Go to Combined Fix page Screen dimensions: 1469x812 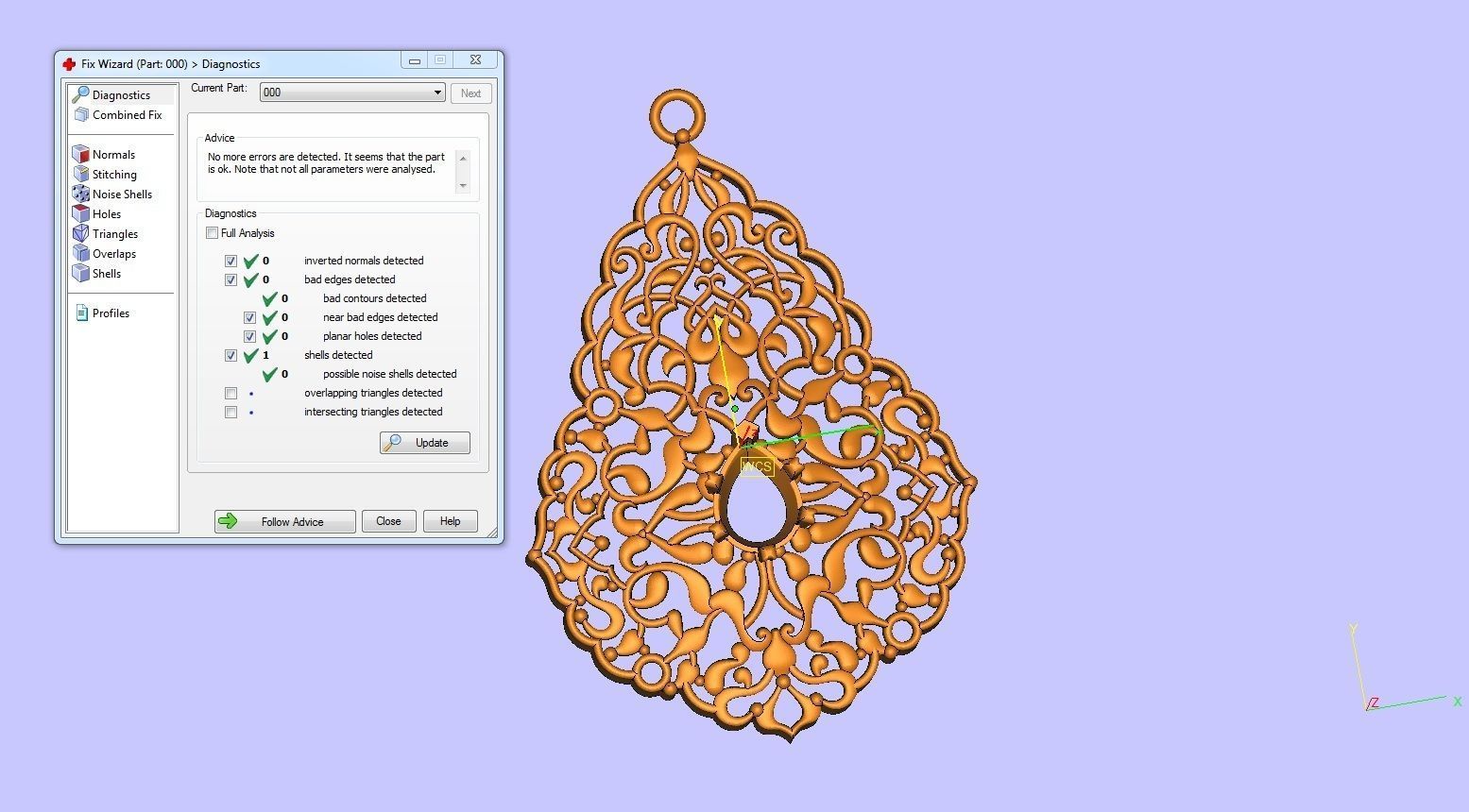tap(127, 115)
